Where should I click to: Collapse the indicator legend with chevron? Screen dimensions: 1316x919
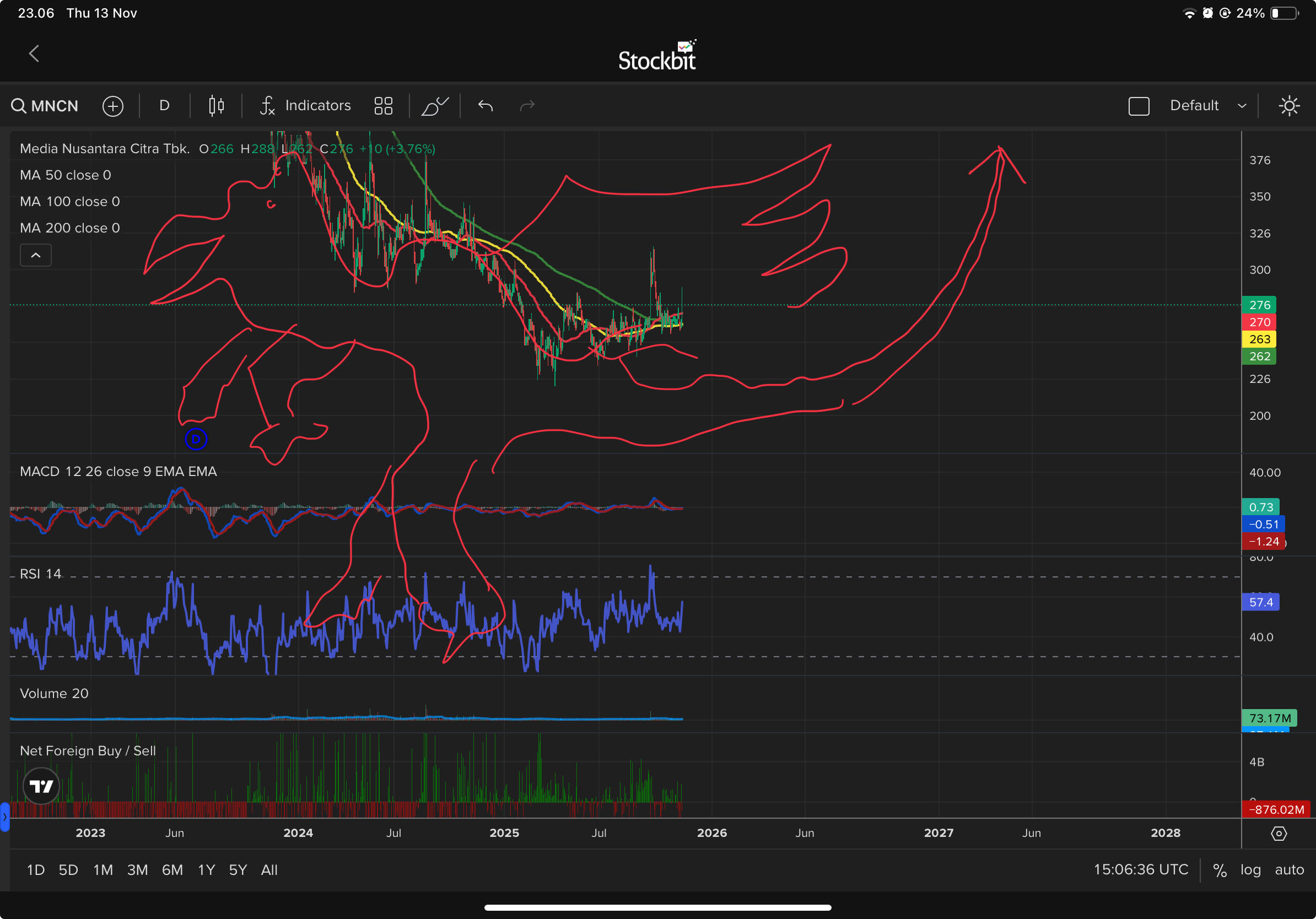35,255
